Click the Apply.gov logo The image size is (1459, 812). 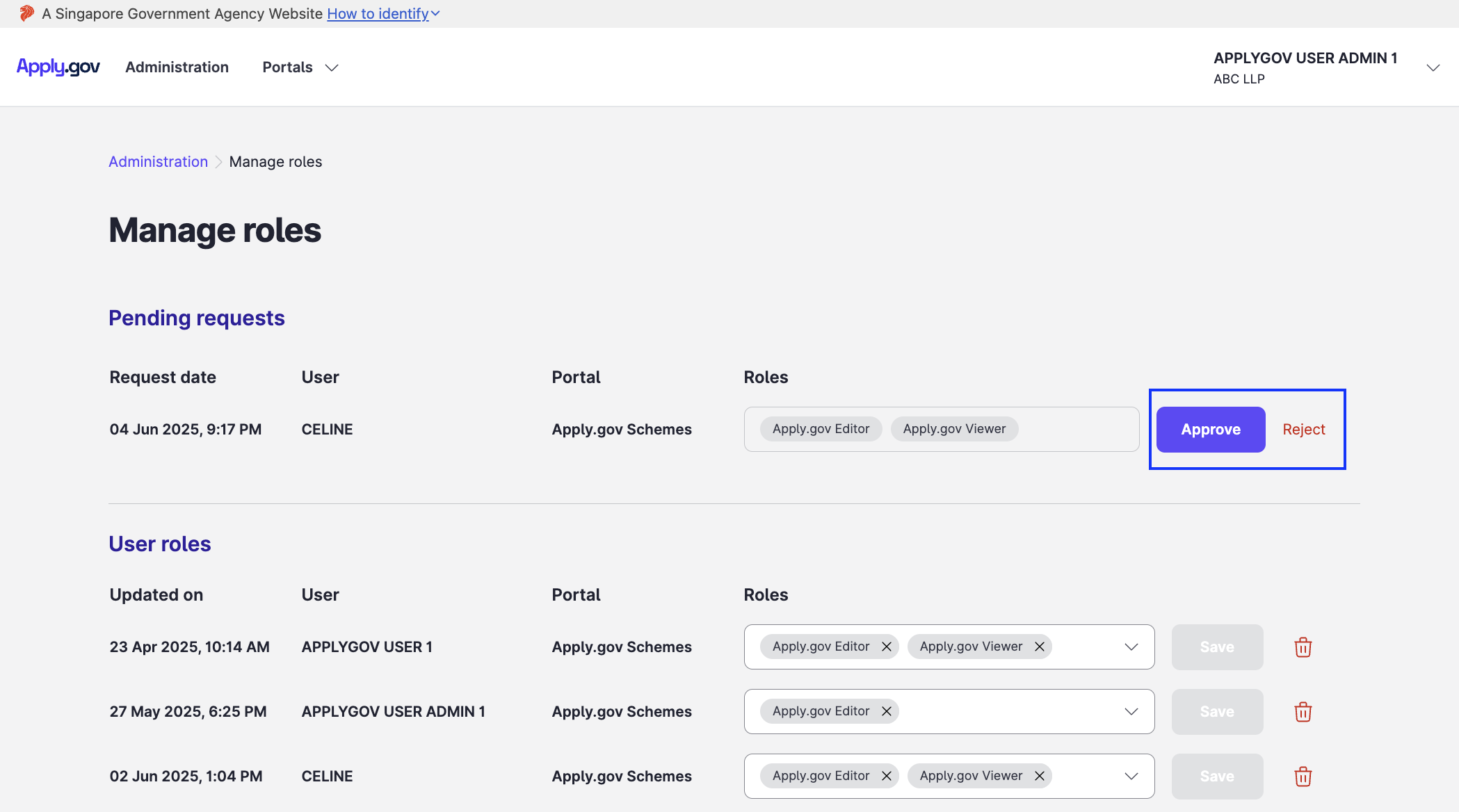(x=58, y=67)
